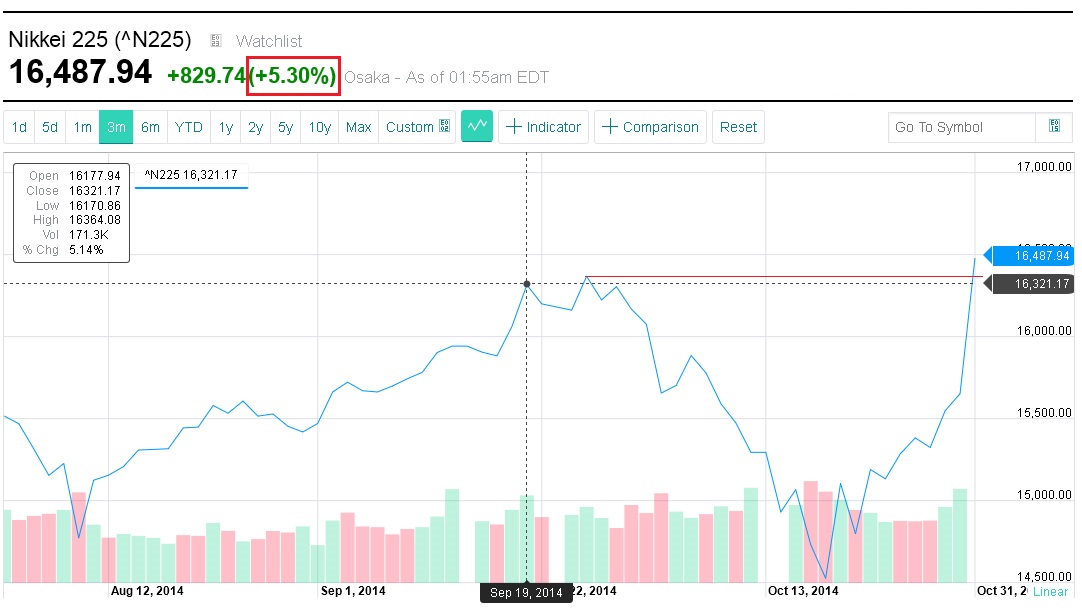Screen dimensions: 1082x614
Task: Click the plus icon beside Indicator
Action: click(514, 127)
